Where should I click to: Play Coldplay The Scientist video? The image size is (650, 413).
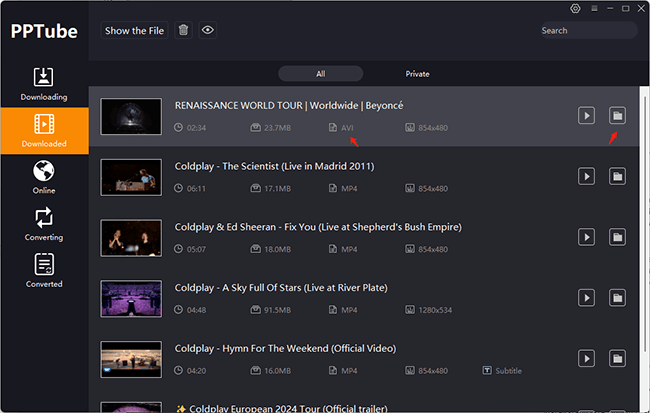click(x=586, y=176)
